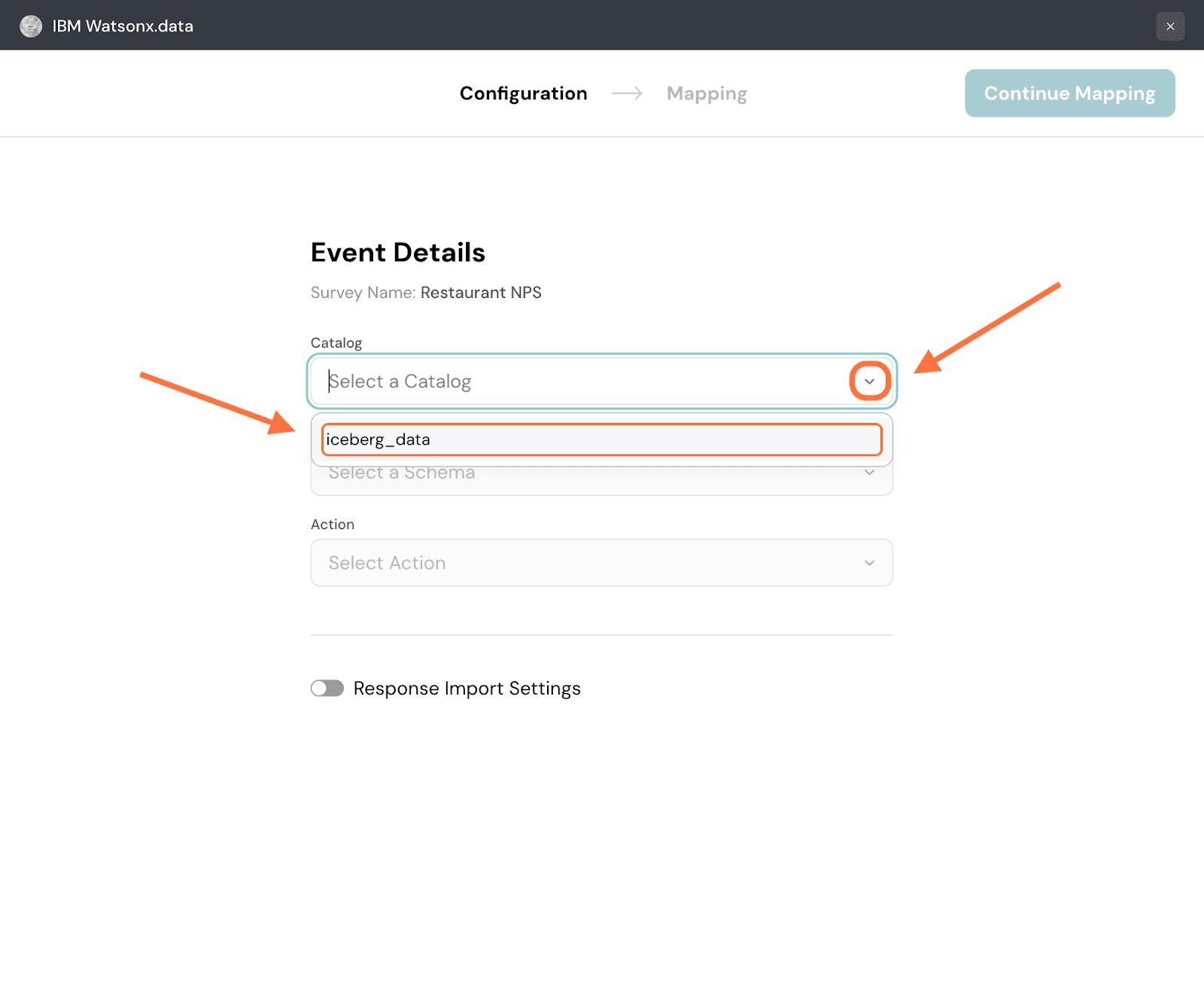Screen dimensions: 1204x982
Task: Click the IBM Watsonx.data title text
Action: coord(123,26)
